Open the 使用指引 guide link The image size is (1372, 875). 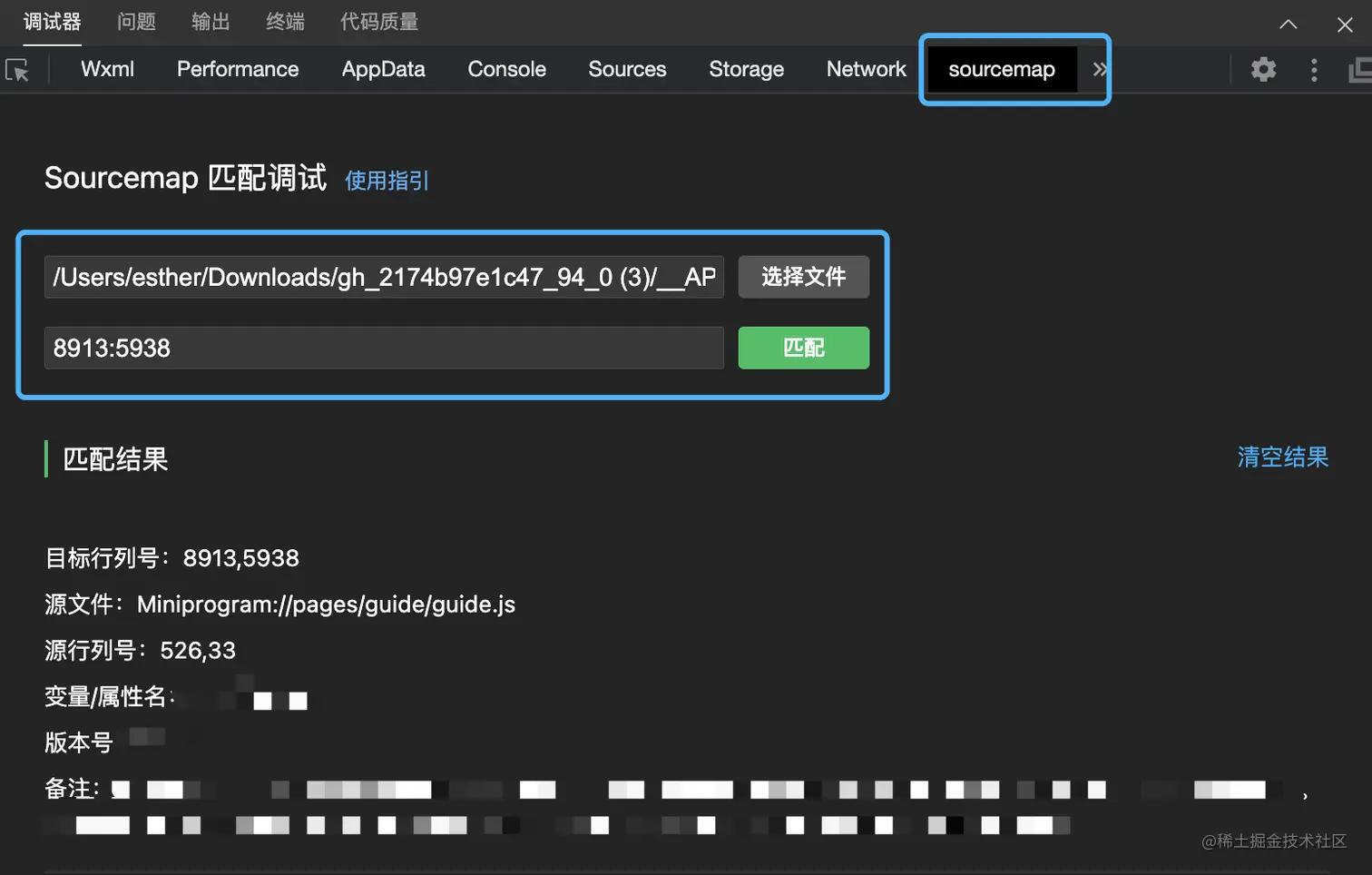387,181
